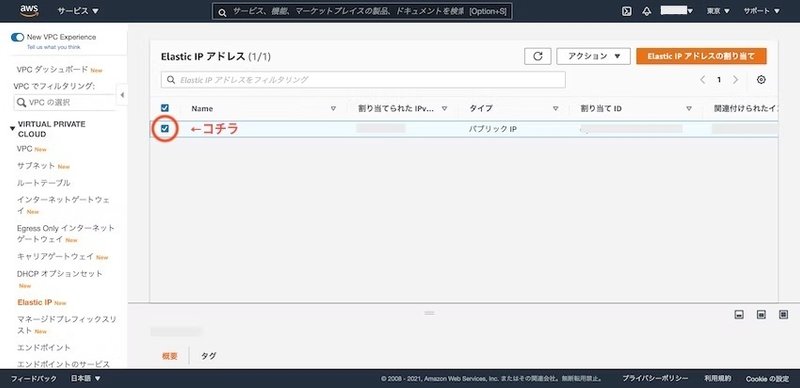Click the VPC の選択 filter field
This screenshot has width=800, height=388.
coord(65,103)
